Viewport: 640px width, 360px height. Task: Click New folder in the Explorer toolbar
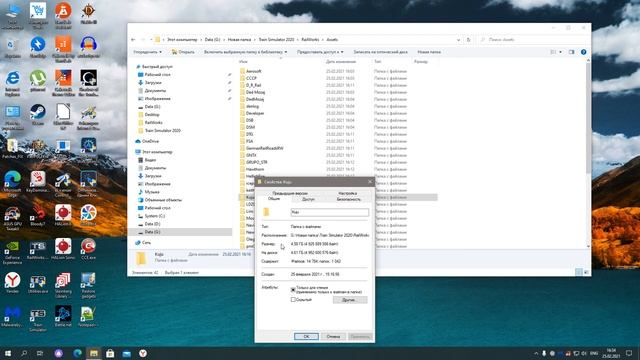pos(429,52)
